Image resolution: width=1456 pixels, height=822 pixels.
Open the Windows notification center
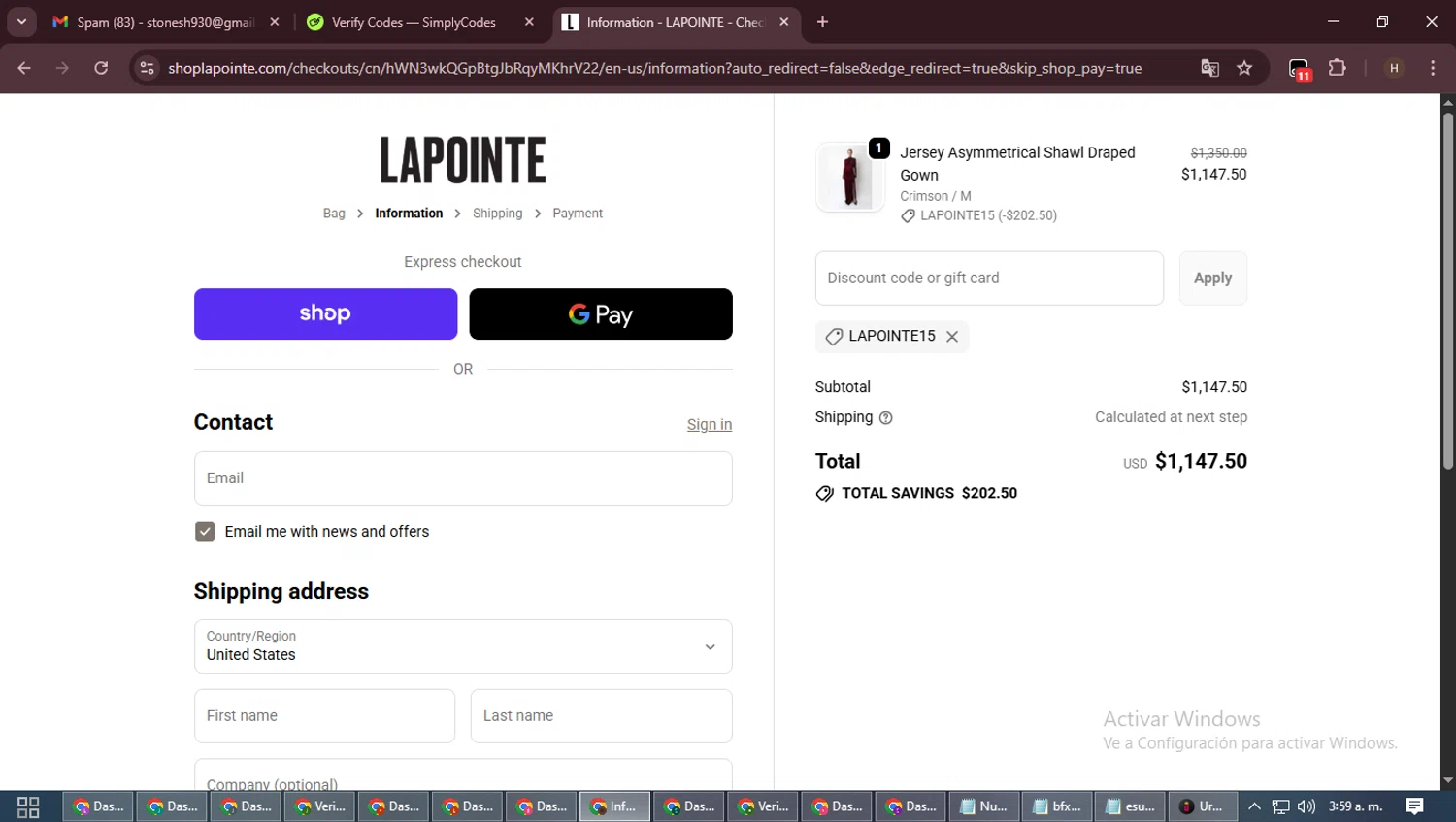pyautogui.click(x=1415, y=806)
